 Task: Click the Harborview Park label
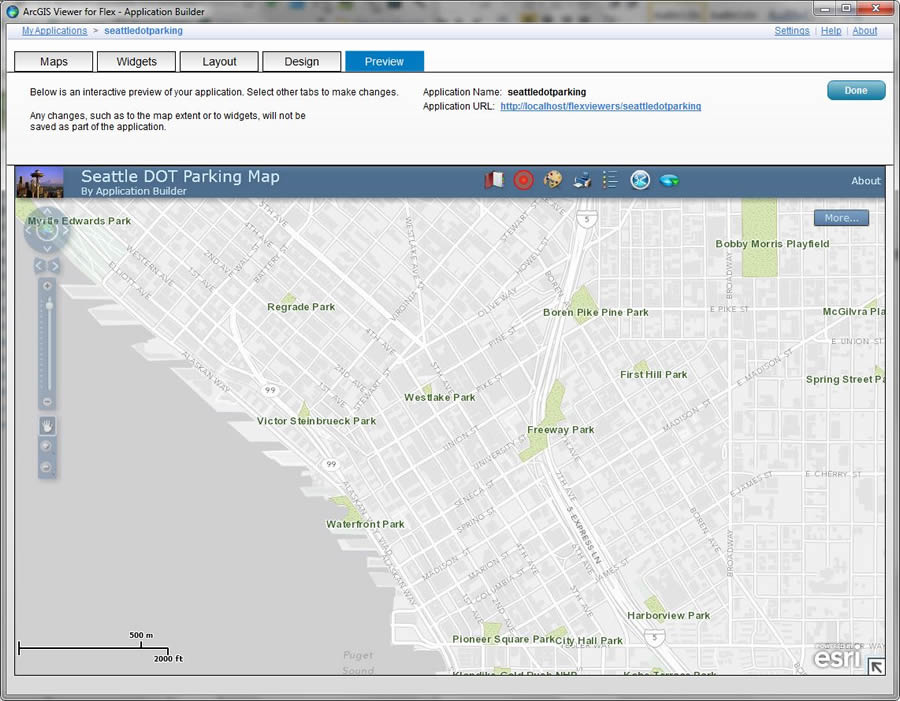click(x=668, y=615)
